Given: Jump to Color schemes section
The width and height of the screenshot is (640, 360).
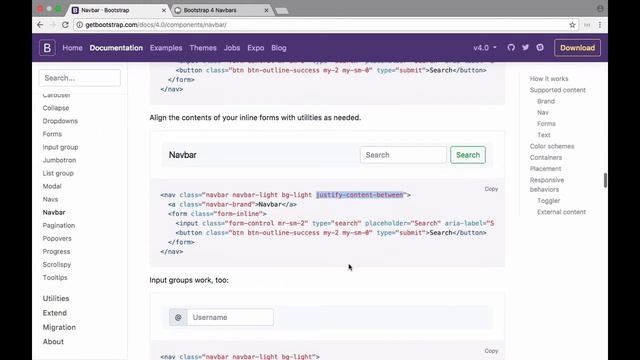Looking at the screenshot, I should point(552,146).
